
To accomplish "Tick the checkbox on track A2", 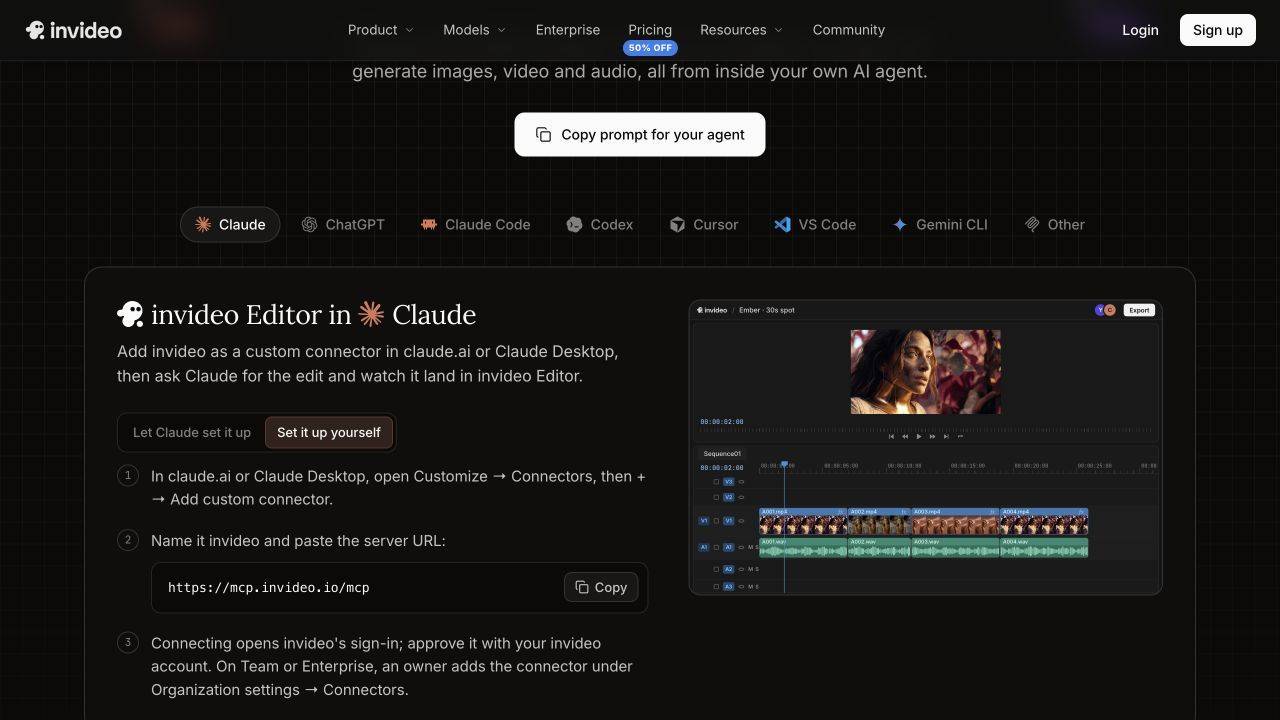I will (x=716, y=569).
